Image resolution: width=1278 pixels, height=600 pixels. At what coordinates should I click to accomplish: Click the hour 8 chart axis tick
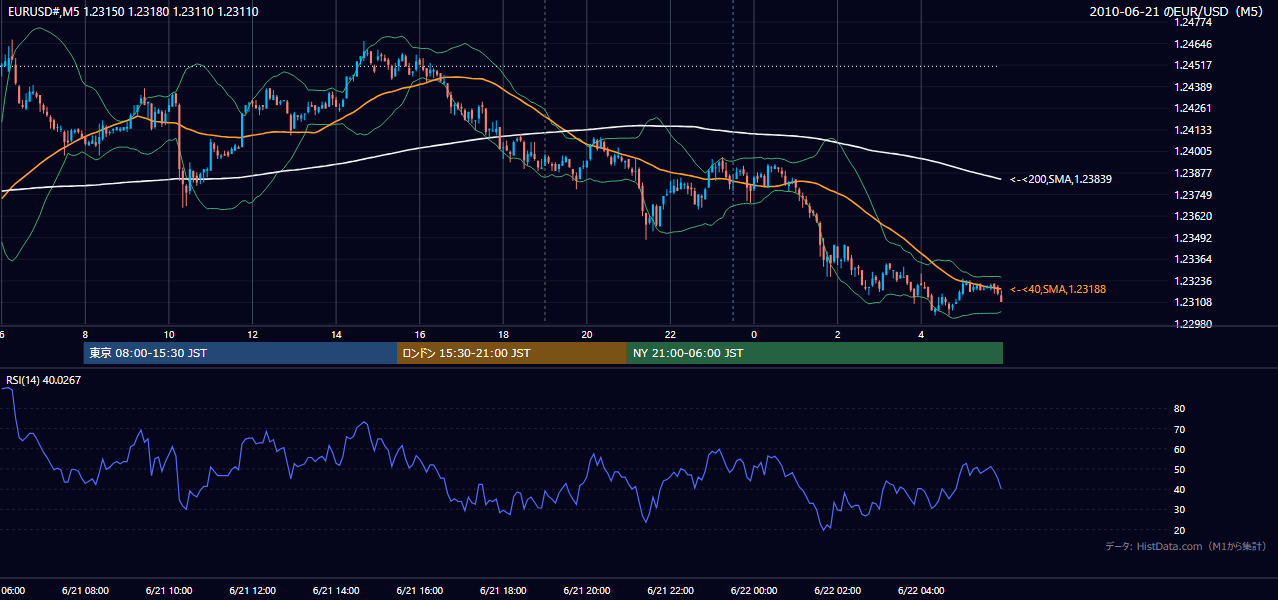click(x=85, y=335)
